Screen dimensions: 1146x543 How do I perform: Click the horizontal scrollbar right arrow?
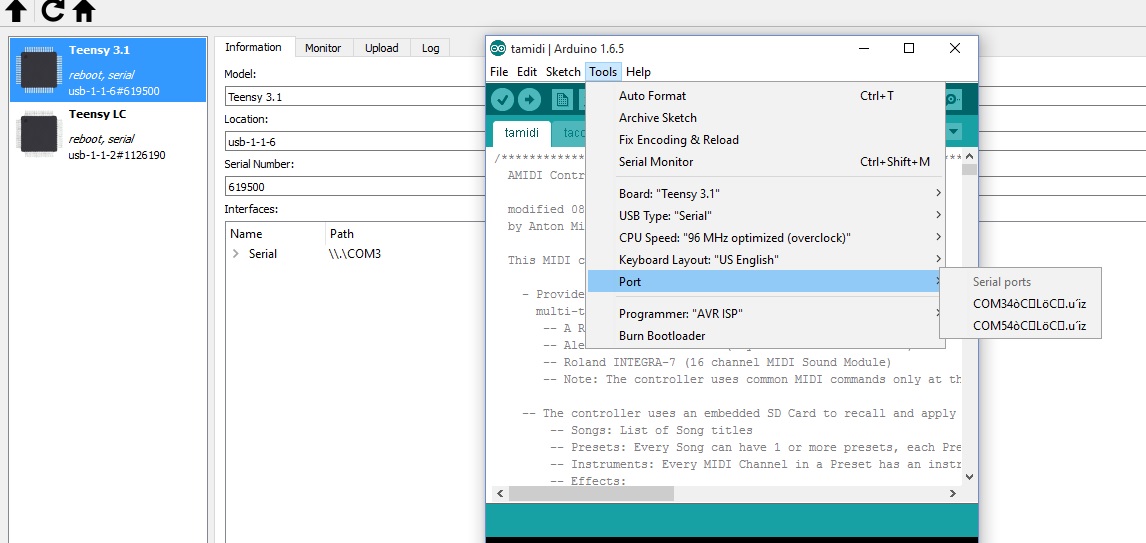point(952,493)
